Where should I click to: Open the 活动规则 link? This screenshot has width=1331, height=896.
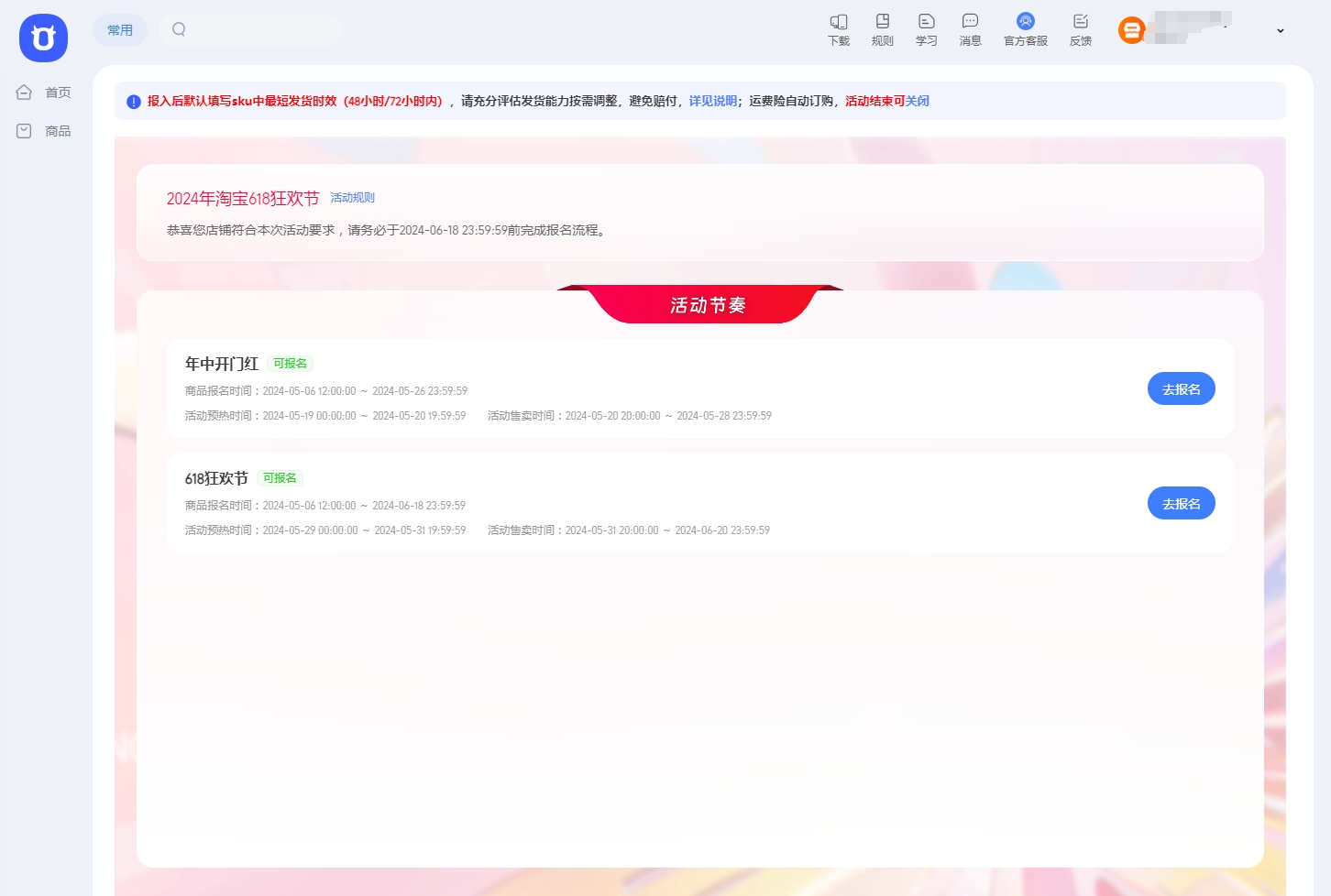[x=352, y=198]
